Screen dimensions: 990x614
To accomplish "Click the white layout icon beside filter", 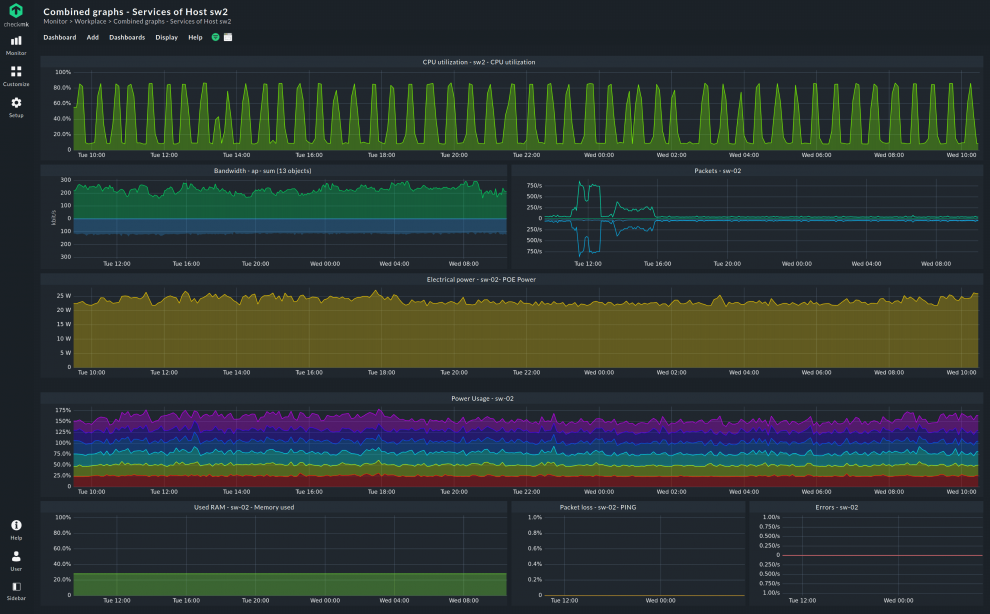I will [228, 37].
